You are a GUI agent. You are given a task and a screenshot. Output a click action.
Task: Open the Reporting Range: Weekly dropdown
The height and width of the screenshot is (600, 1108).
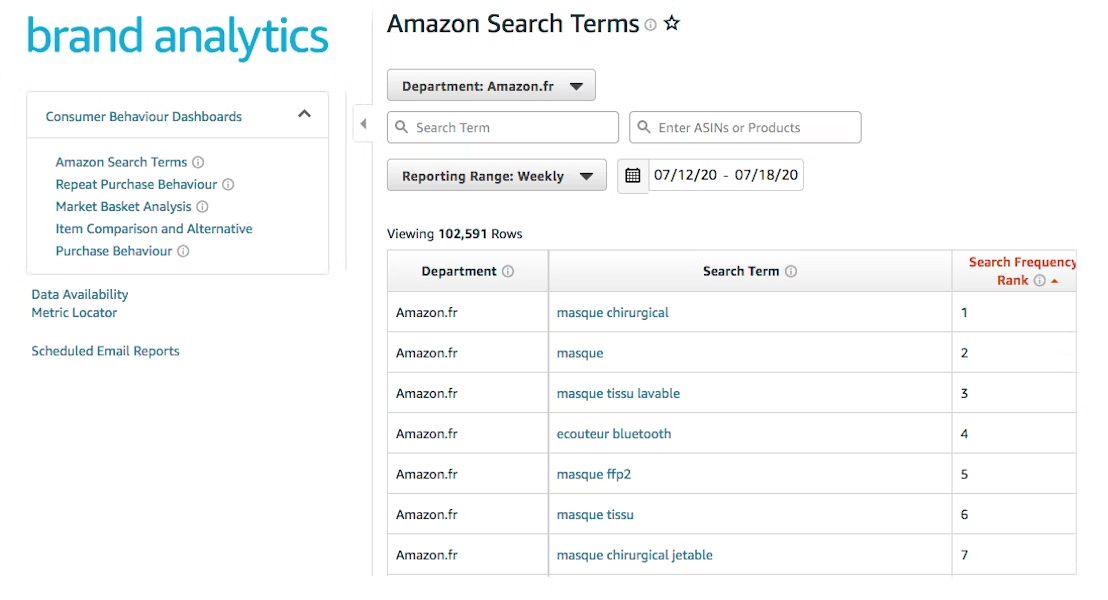tap(497, 175)
